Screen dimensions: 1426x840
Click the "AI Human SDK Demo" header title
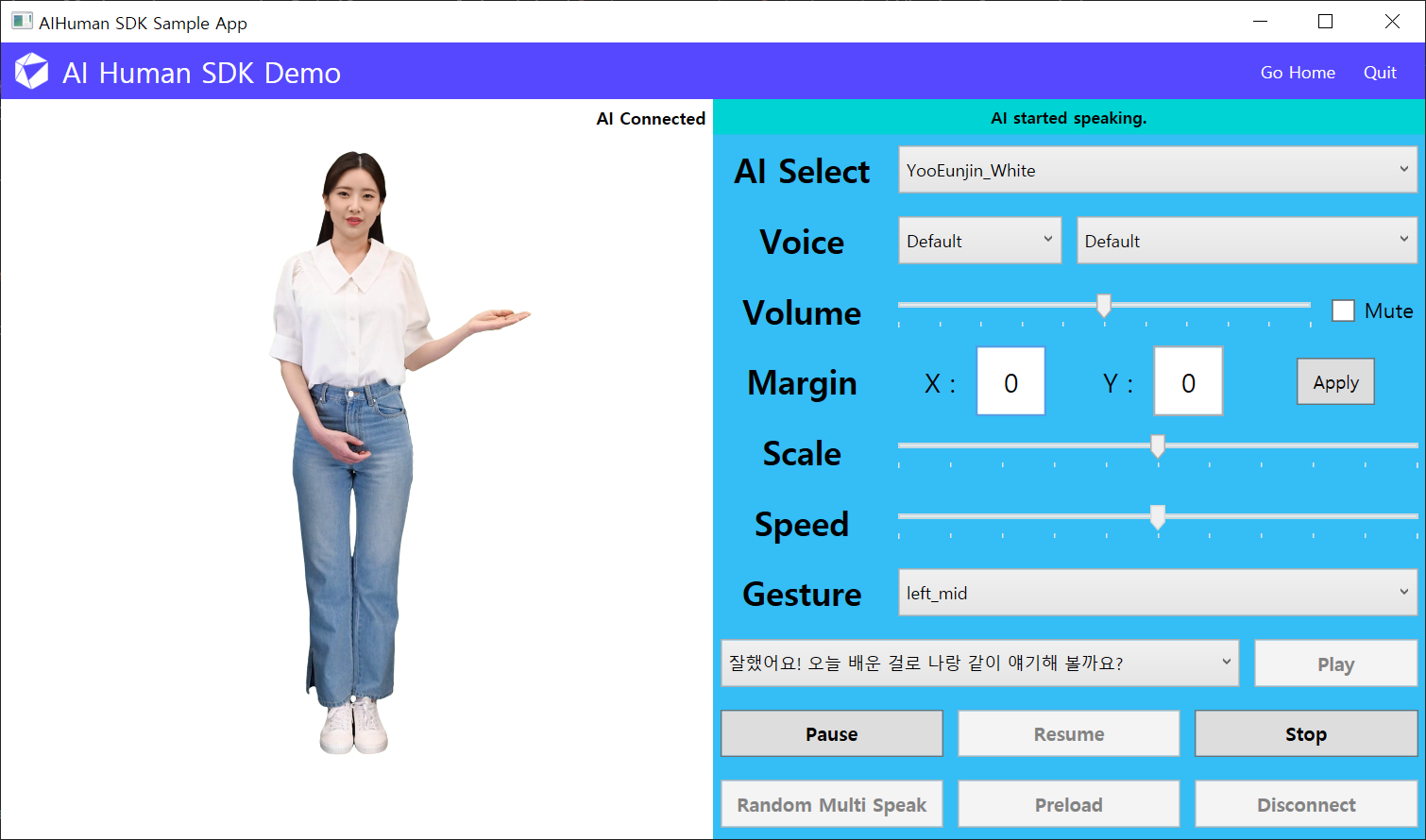click(201, 73)
